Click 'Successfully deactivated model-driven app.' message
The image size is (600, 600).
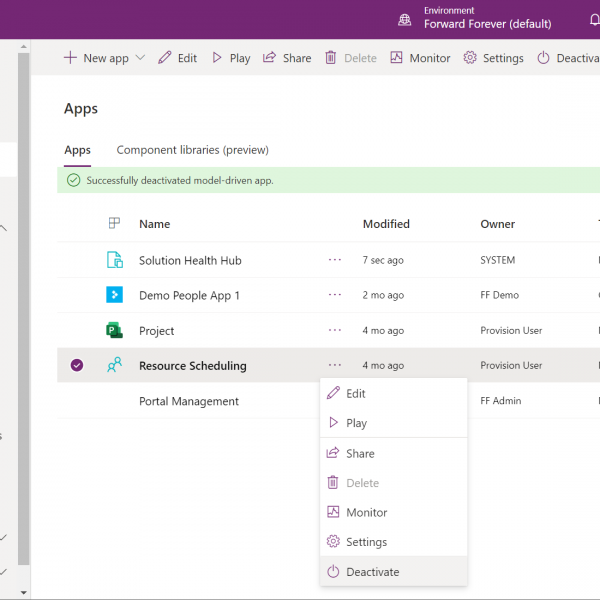point(180,180)
